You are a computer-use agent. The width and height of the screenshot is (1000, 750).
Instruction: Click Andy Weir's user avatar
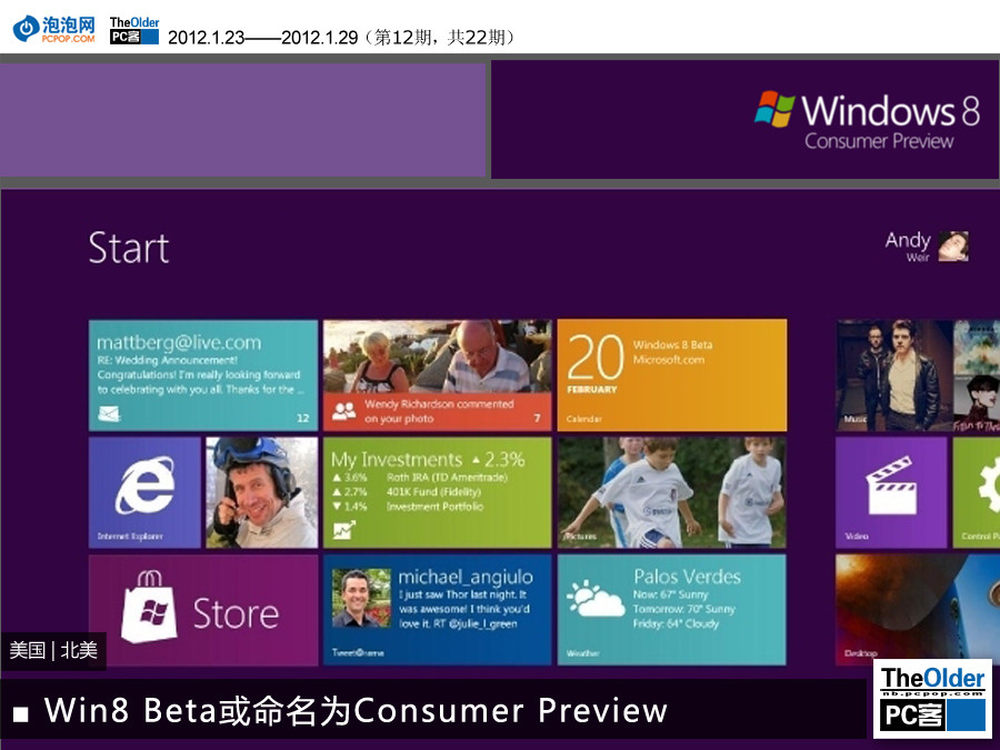pyautogui.click(x=953, y=246)
